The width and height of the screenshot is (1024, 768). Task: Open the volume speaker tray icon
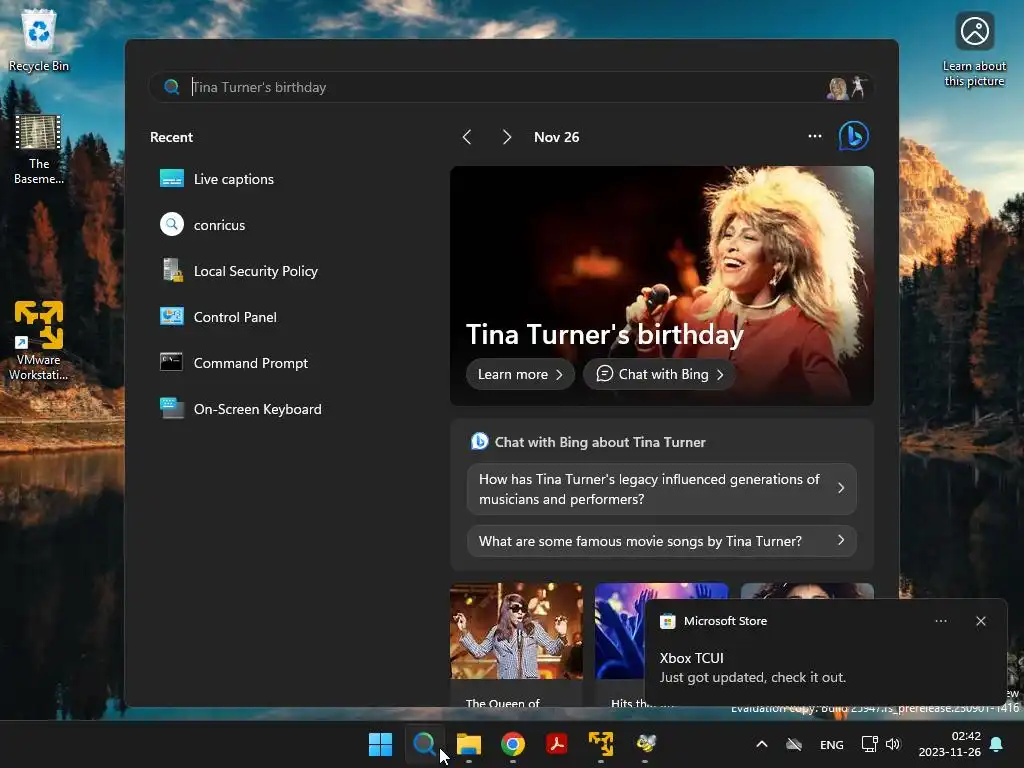coord(893,744)
